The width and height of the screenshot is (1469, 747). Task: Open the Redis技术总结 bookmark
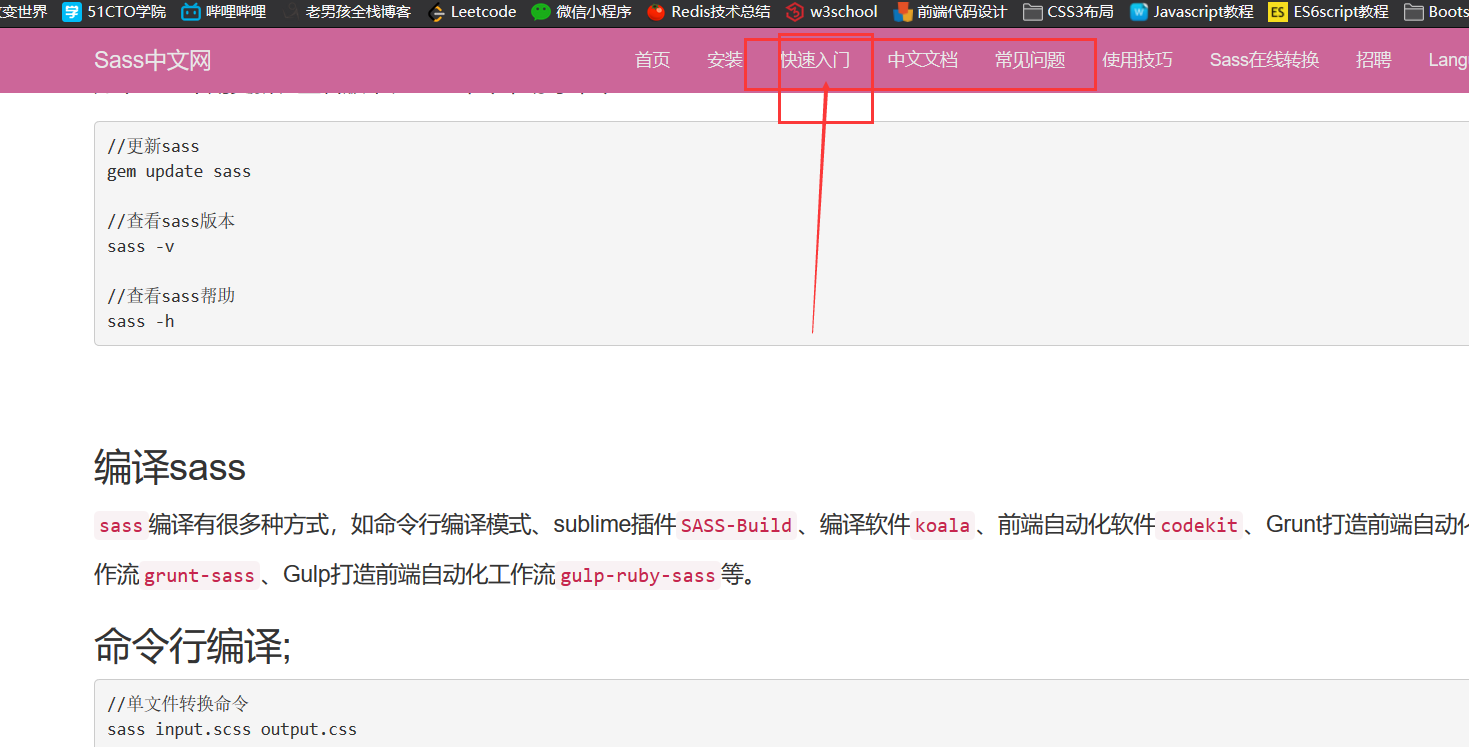(708, 12)
